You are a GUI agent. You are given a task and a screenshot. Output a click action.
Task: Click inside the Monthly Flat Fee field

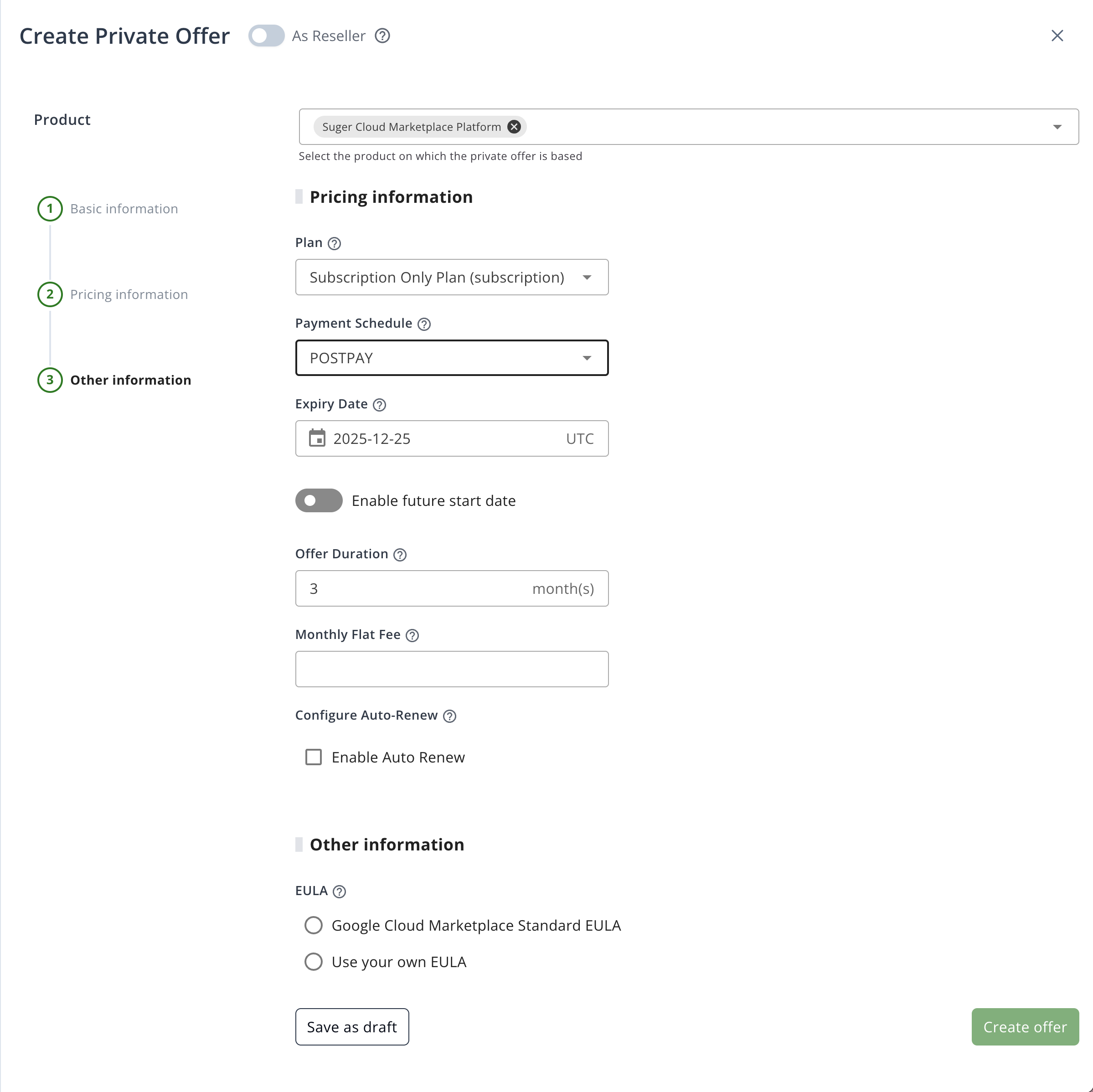(x=451, y=670)
